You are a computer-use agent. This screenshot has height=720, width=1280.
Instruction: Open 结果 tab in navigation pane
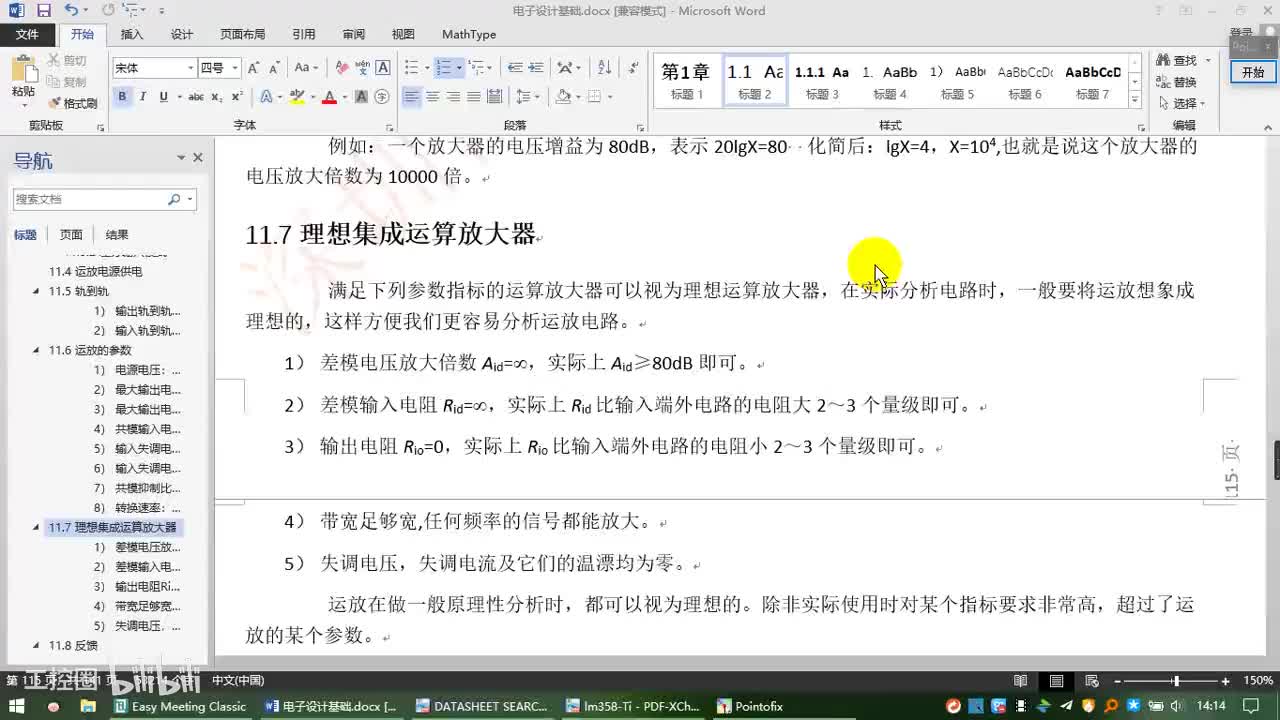pos(117,235)
